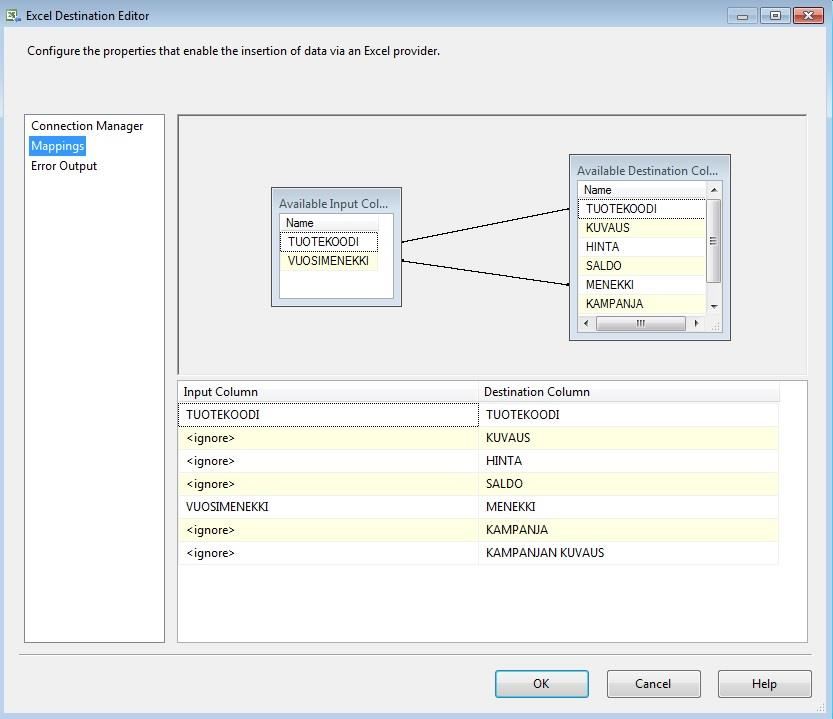The width and height of the screenshot is (833, 719).
Task: Click the Available Destination Columns box title
Action: (x=647, y=171)
